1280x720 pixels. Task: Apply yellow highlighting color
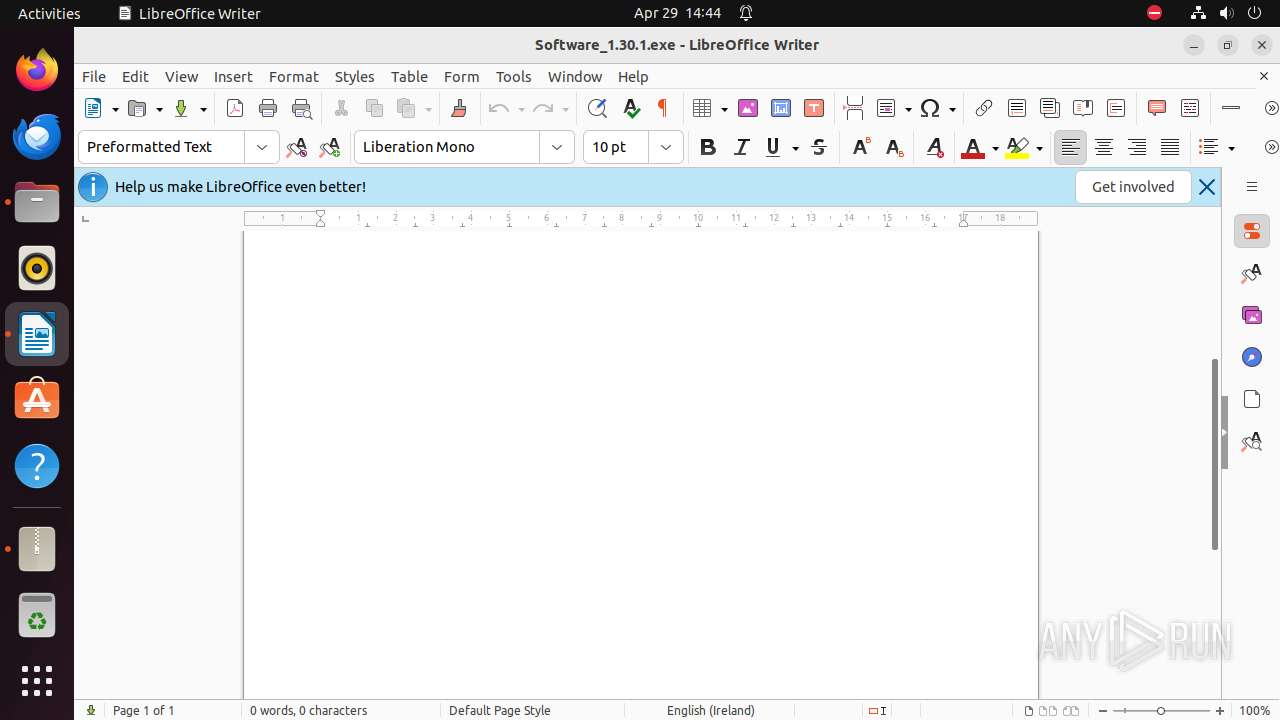point(1017,148)
